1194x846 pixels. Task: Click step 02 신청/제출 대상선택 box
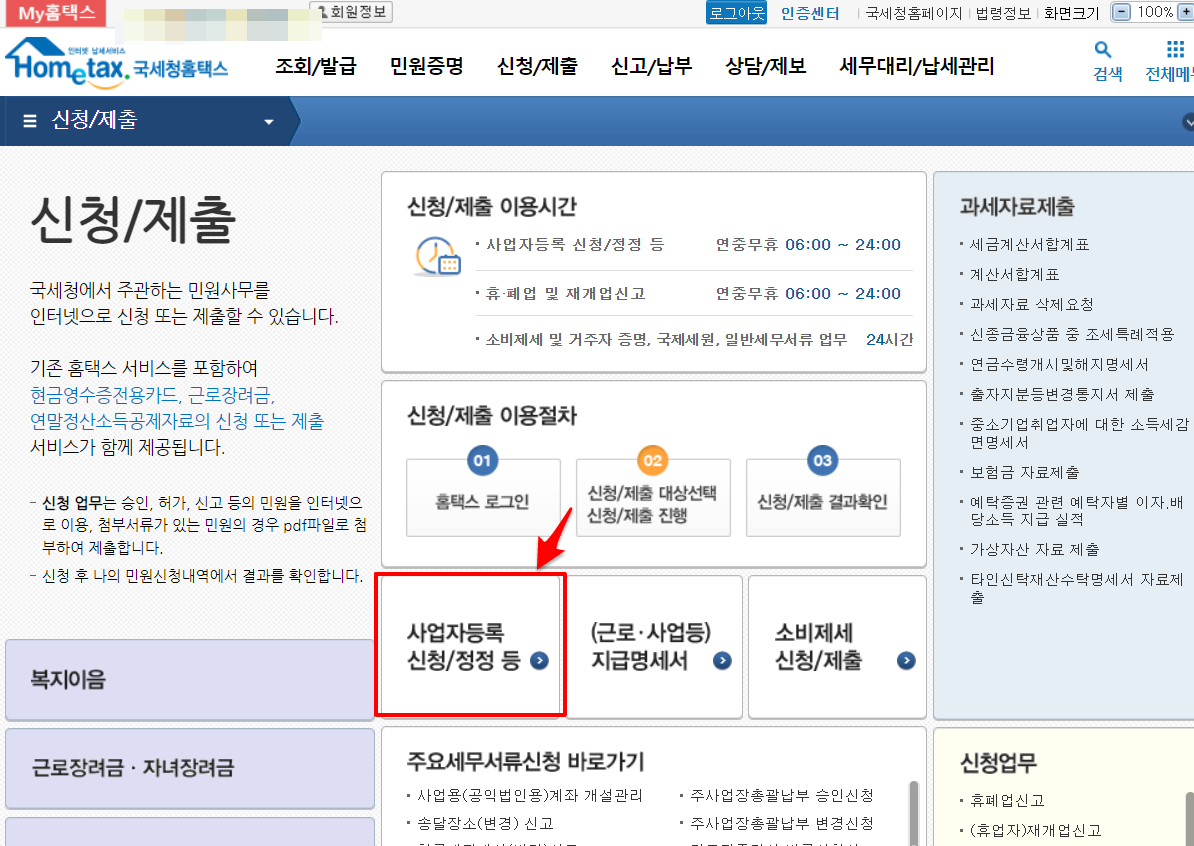click(653, 498)
